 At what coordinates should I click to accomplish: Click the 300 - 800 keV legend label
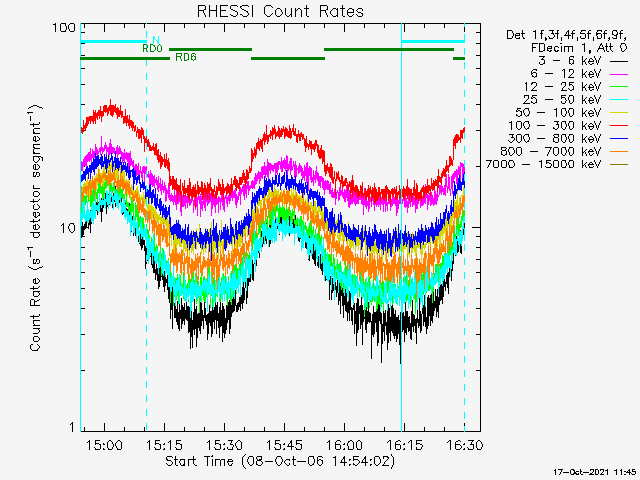pos(555,139)
